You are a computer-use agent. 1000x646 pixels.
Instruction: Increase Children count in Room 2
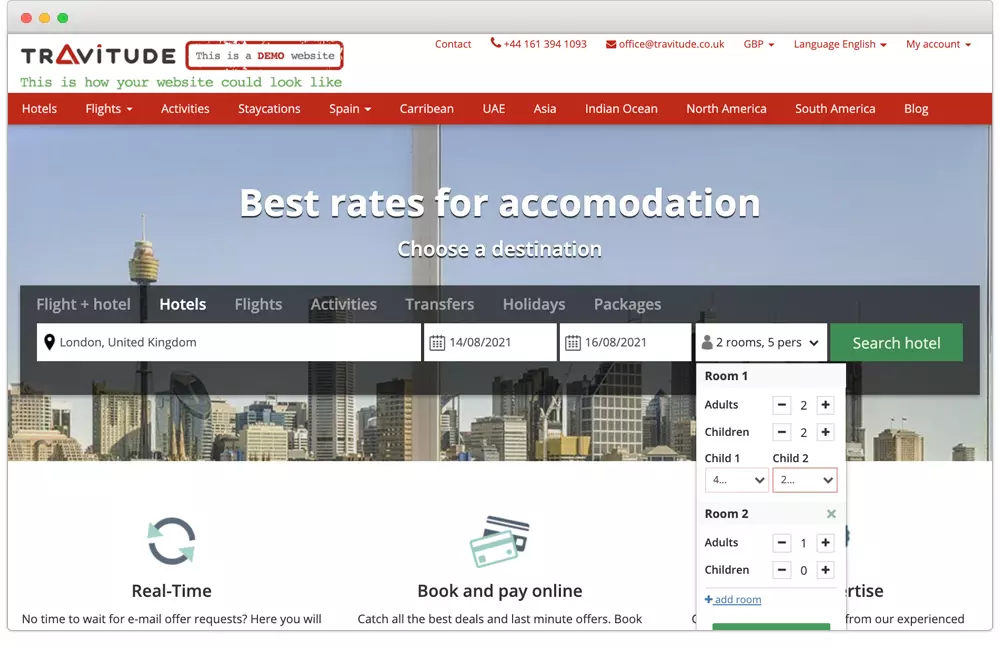coord(825,570)
